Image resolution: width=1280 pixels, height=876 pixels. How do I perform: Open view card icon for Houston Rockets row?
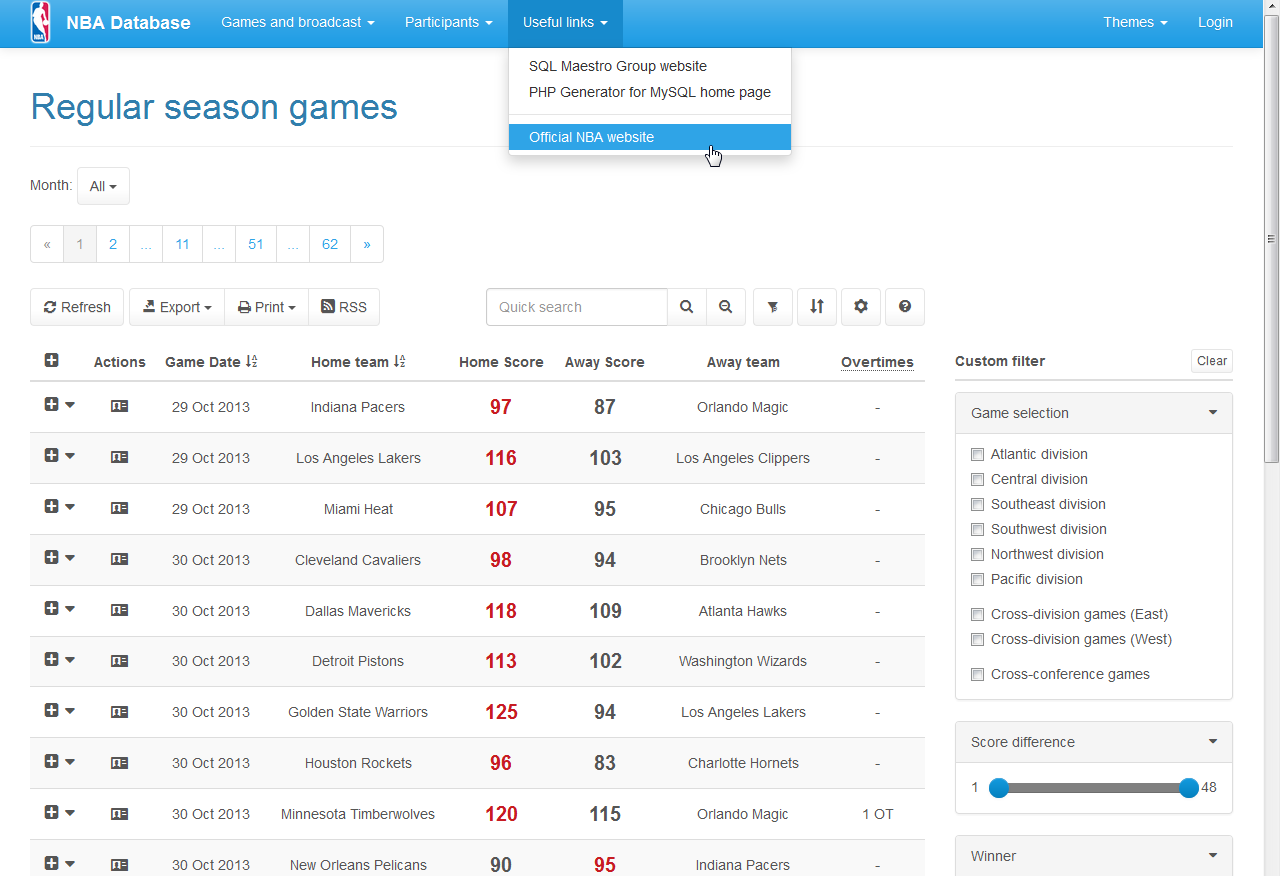(x=120, y=763)
